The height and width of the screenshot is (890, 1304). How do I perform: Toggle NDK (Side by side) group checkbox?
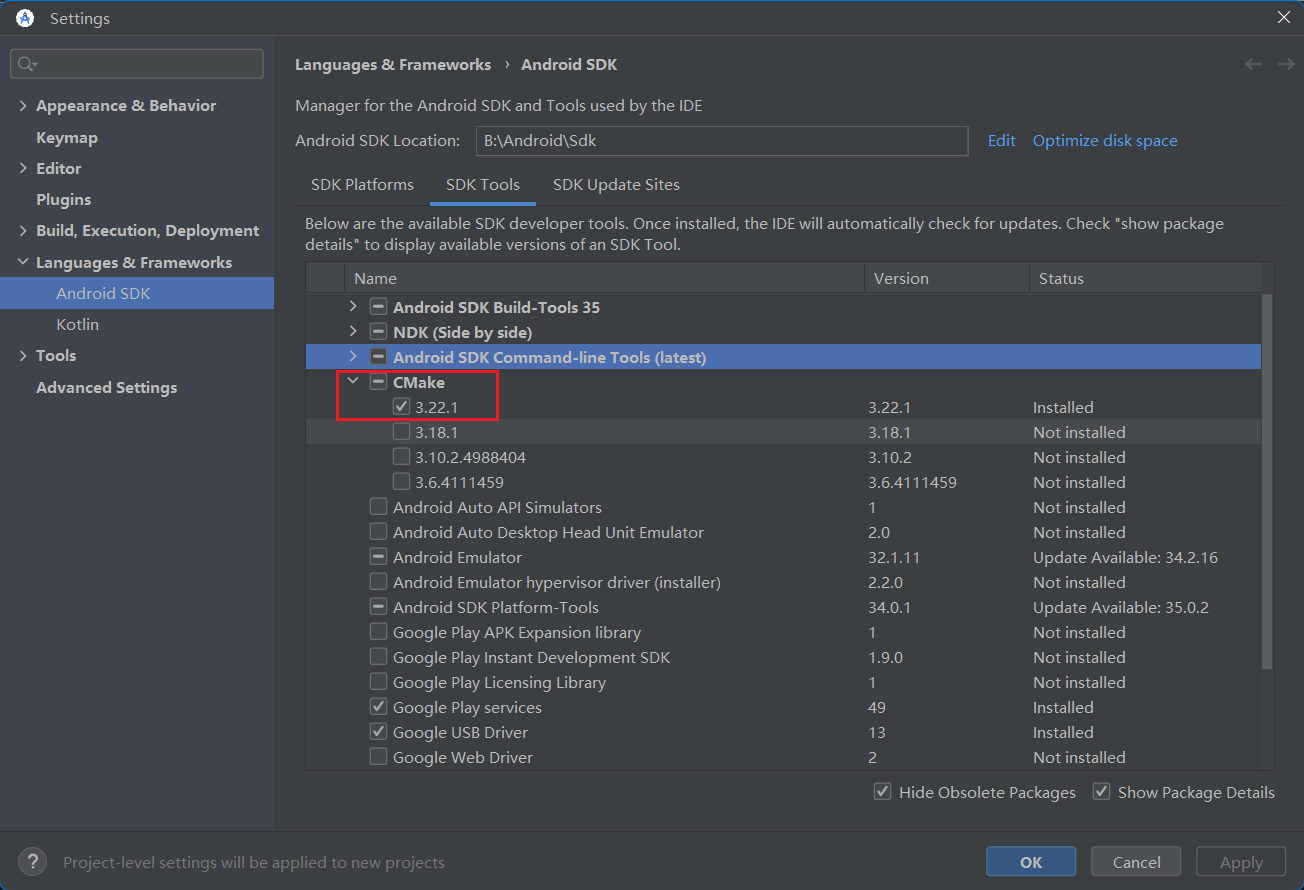(x=378, y=332)
